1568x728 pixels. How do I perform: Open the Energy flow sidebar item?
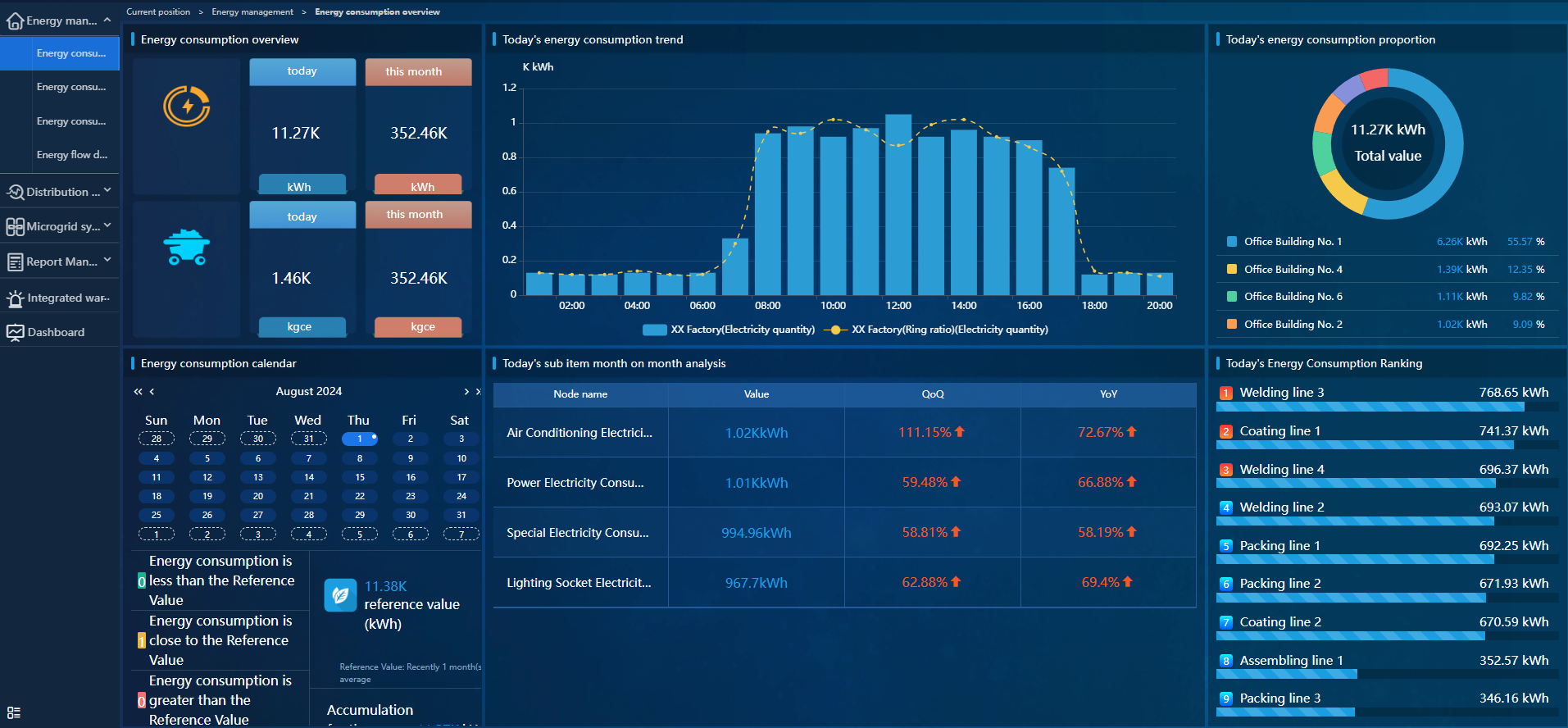71,155
